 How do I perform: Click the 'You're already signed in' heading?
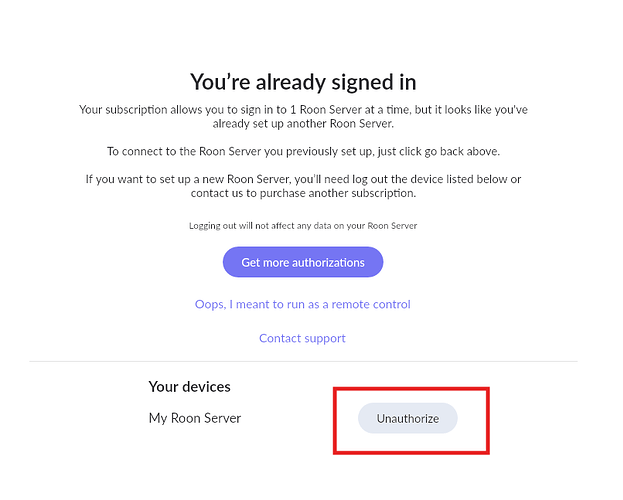pyautogui.click(x=303, y=82)
